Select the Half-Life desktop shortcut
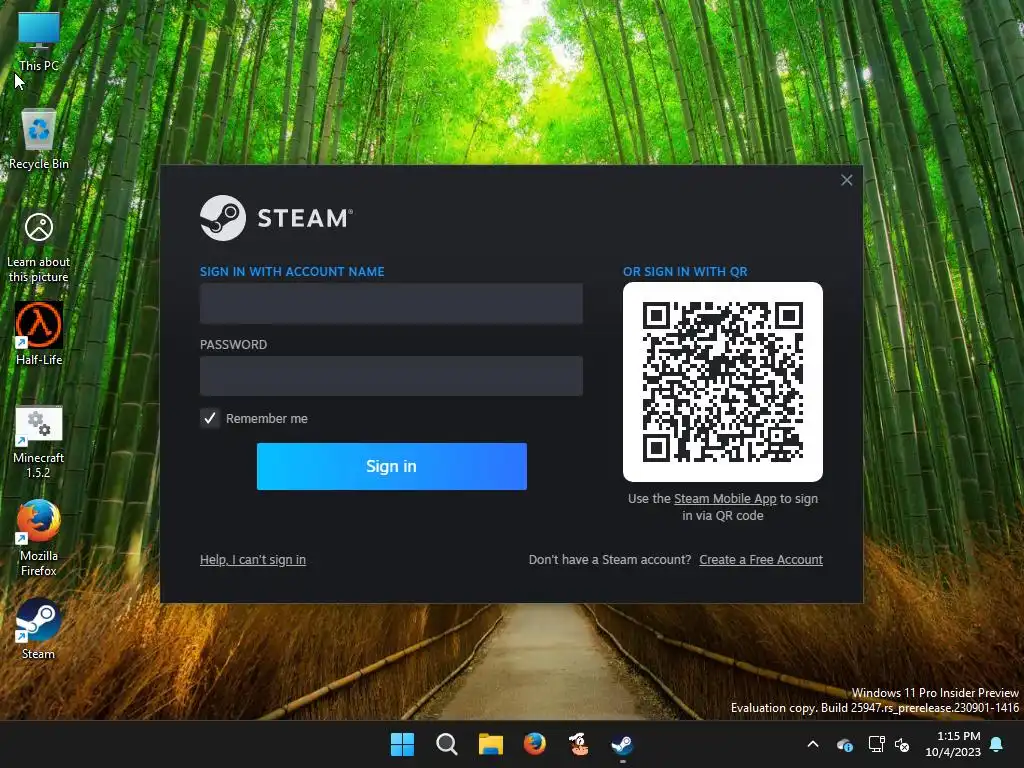The image size is (1024, 768). [x=39, y=334]
